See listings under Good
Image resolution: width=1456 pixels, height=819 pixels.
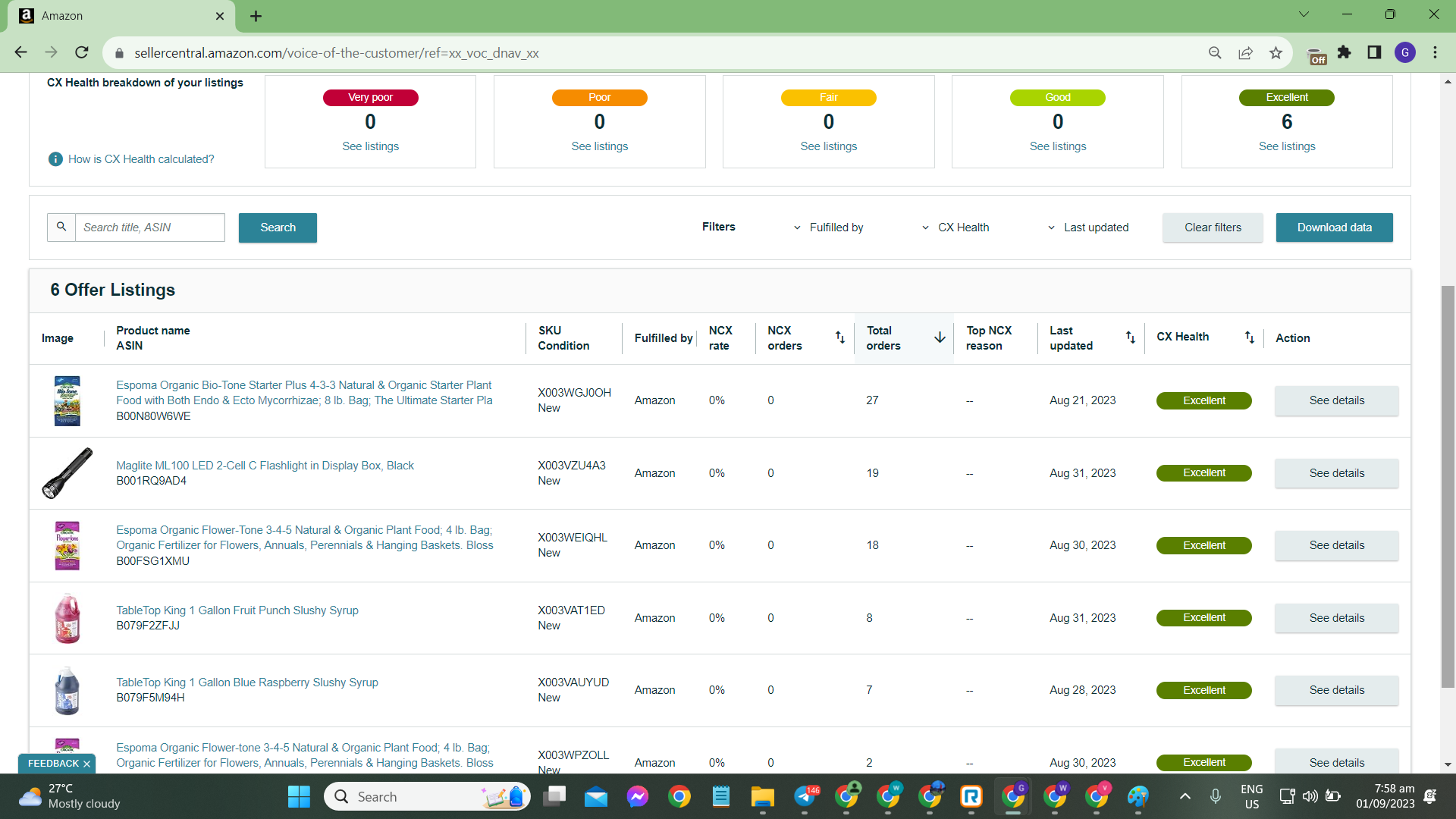tap(1057, 146)
